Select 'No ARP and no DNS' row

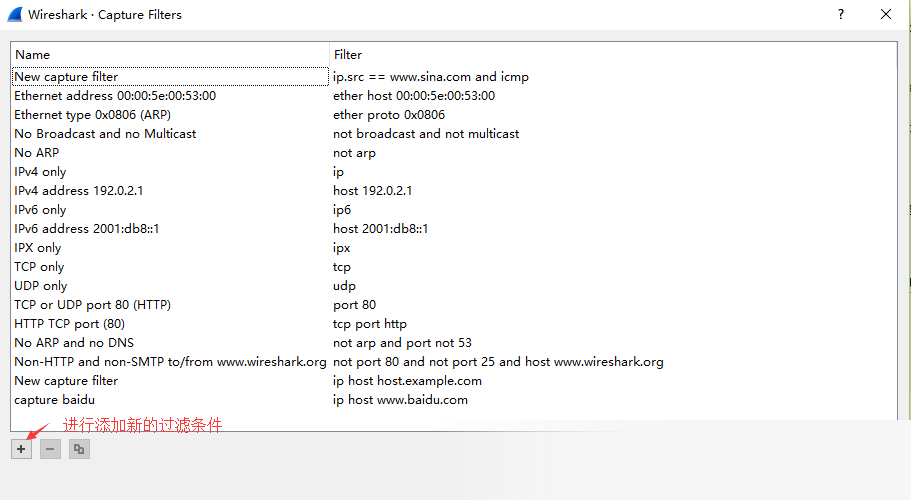(74, 343)
